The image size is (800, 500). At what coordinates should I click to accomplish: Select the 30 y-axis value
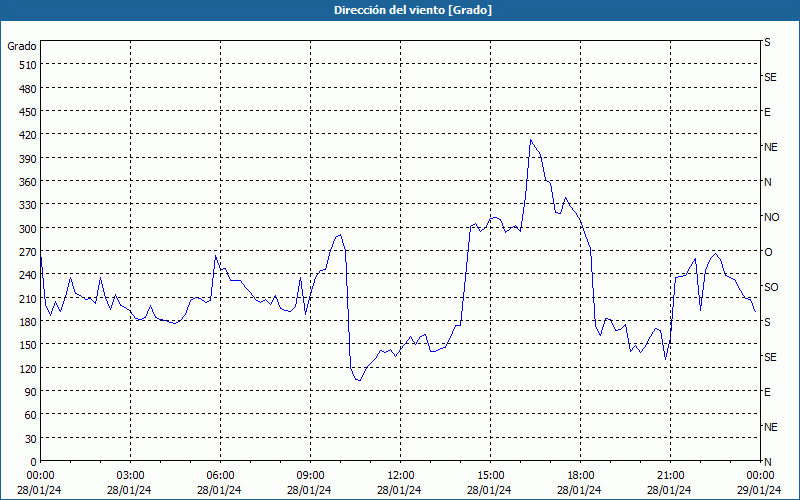click(x=31, y=439)
